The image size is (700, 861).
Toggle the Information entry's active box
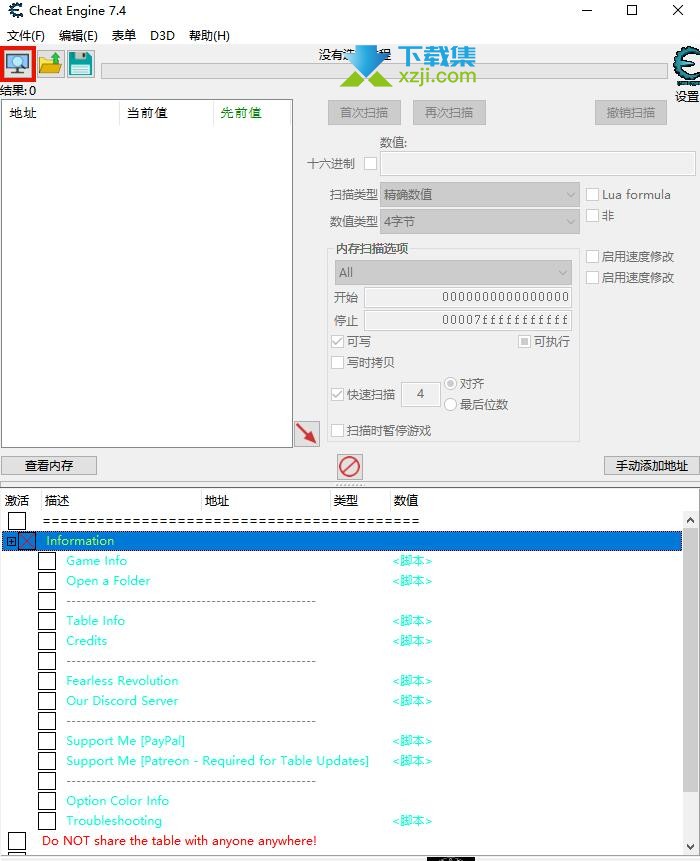pos(27,541)
